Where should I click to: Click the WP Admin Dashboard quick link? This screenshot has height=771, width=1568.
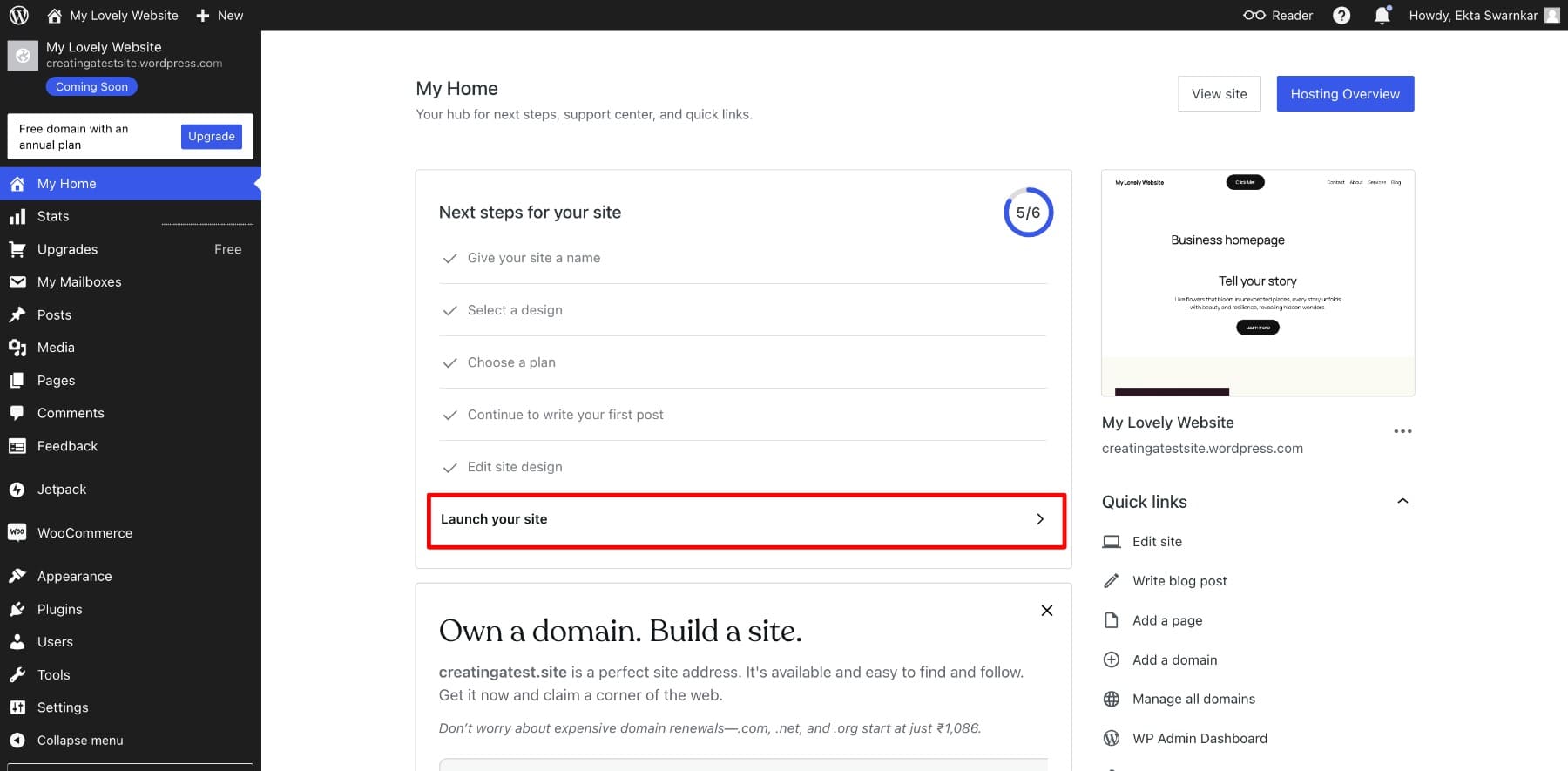click(x=1200, y=738)
